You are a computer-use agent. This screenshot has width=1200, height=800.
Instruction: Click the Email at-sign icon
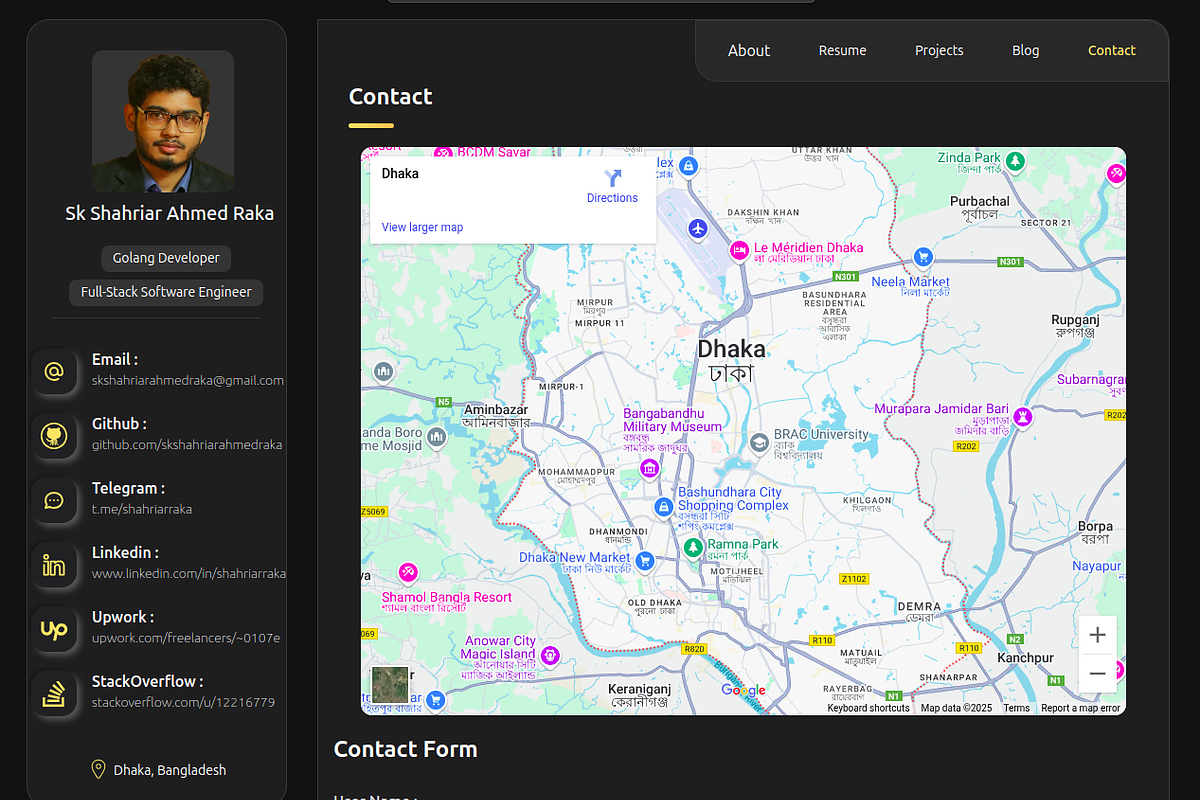[x=54, y=372]
